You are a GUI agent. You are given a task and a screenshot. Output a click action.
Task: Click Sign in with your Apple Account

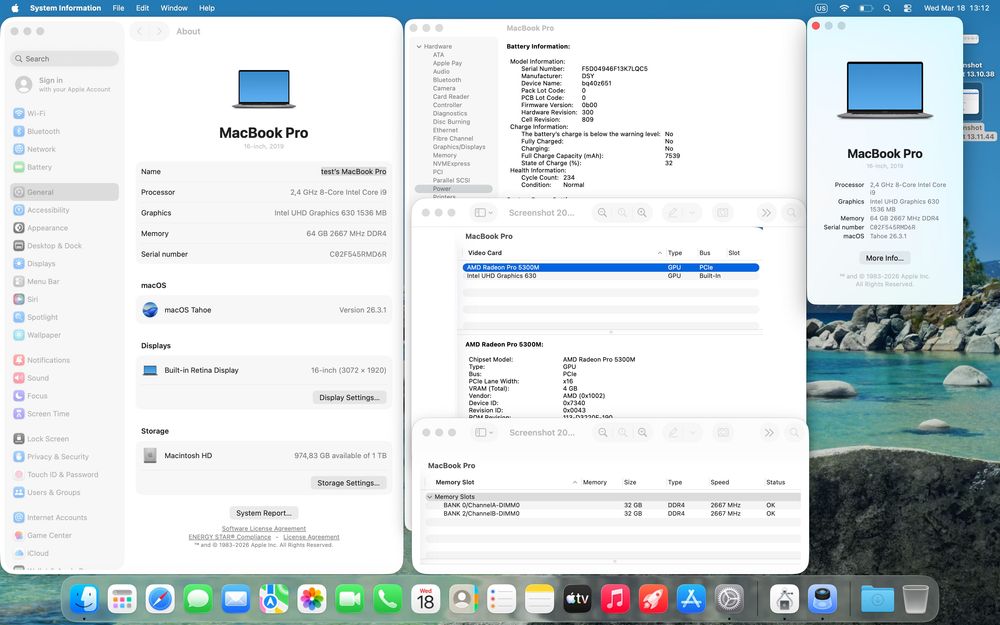(64, 84)
